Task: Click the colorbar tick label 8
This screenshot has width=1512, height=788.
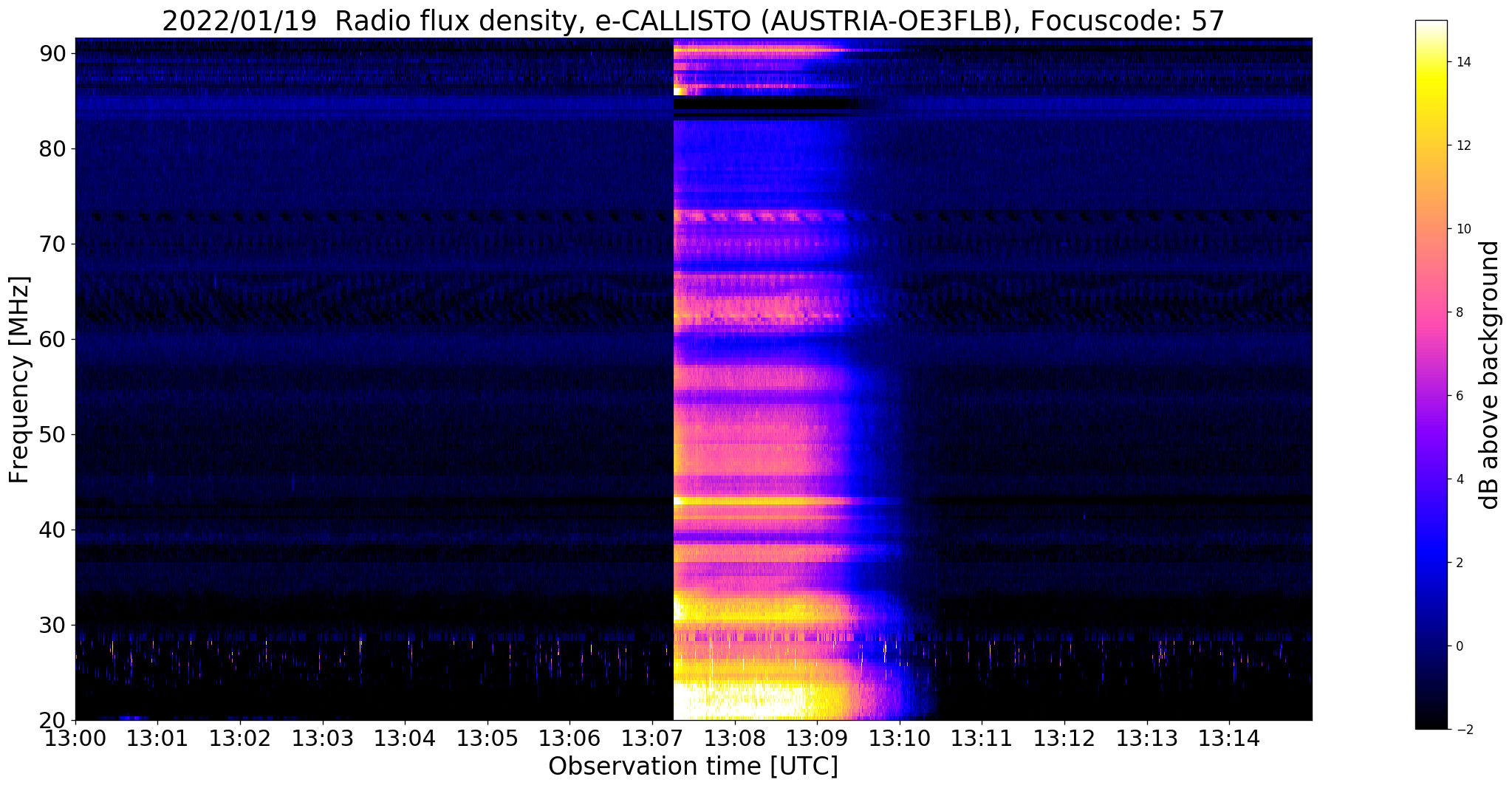Action: (1459, 312)
